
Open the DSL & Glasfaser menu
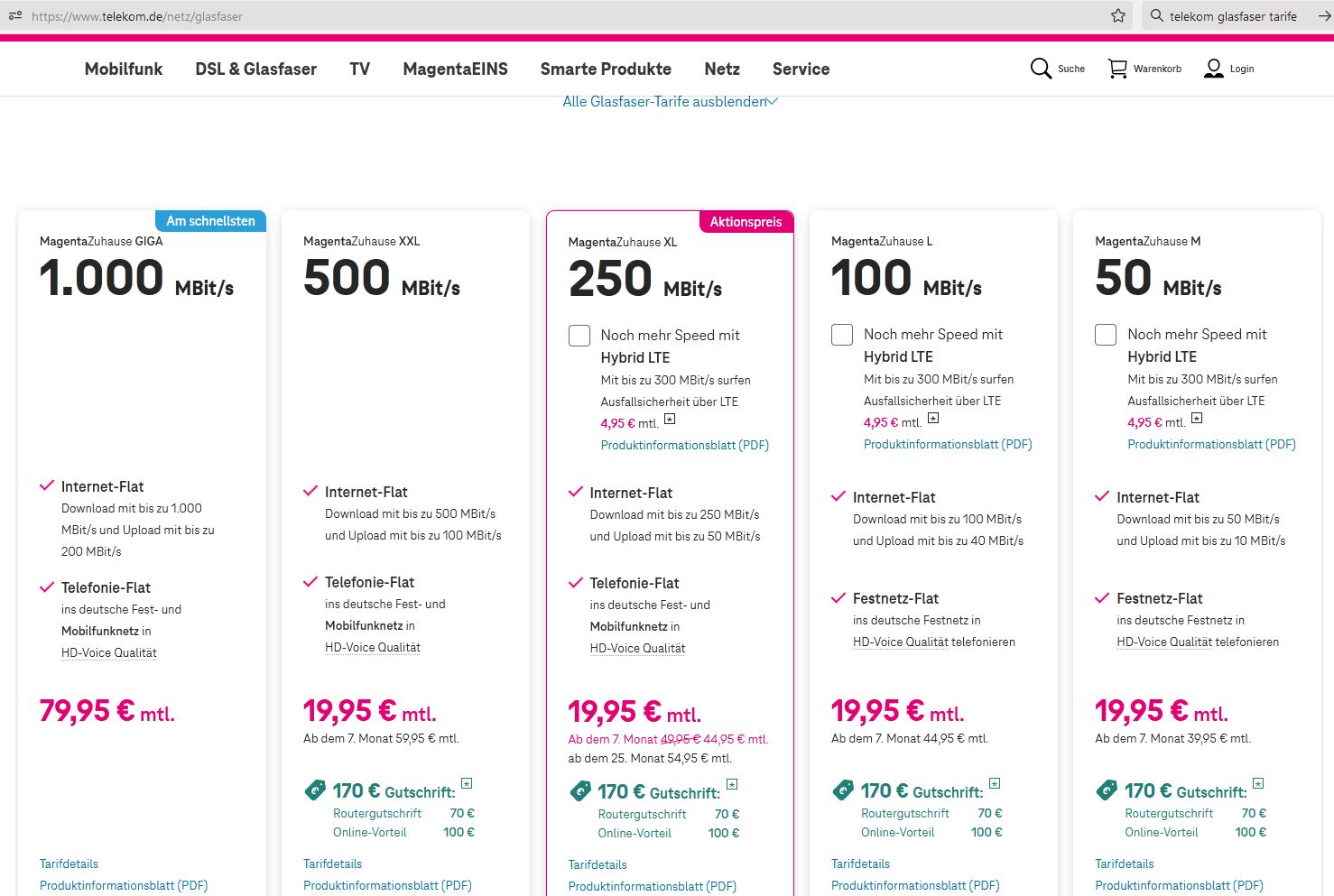(256, 69)
